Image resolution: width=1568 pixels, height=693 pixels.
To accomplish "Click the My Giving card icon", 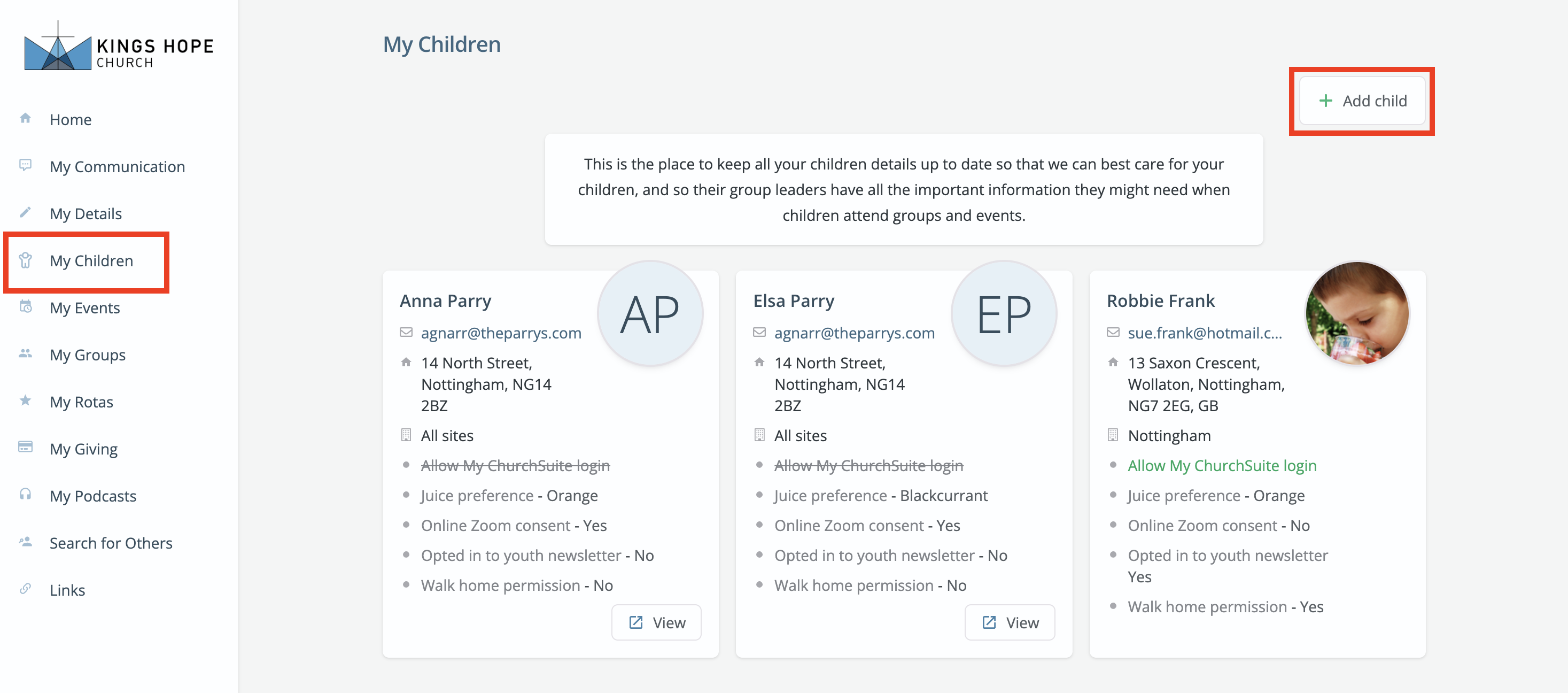I will (x=25, y=447).
